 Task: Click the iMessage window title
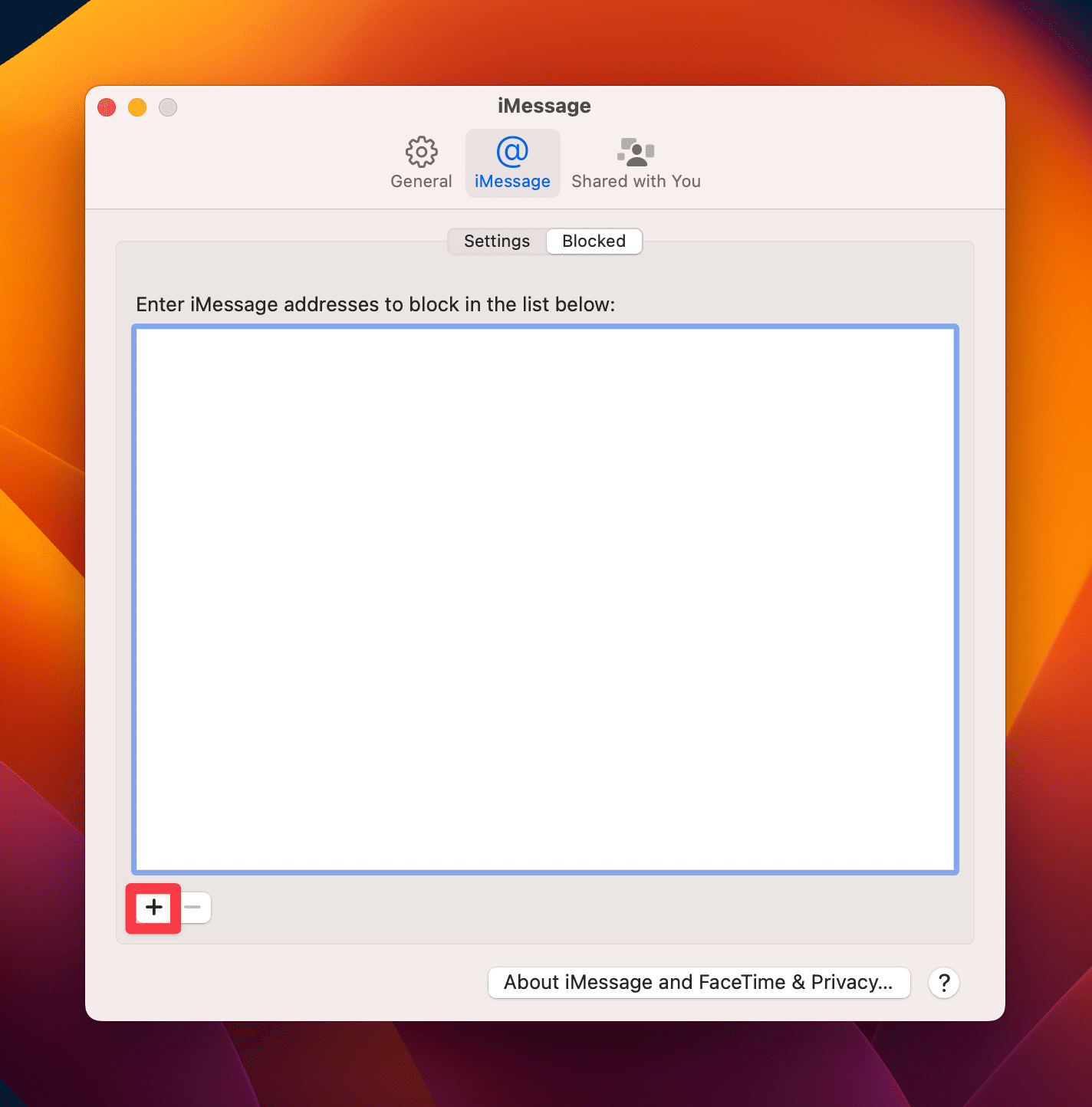pos(544,106)
